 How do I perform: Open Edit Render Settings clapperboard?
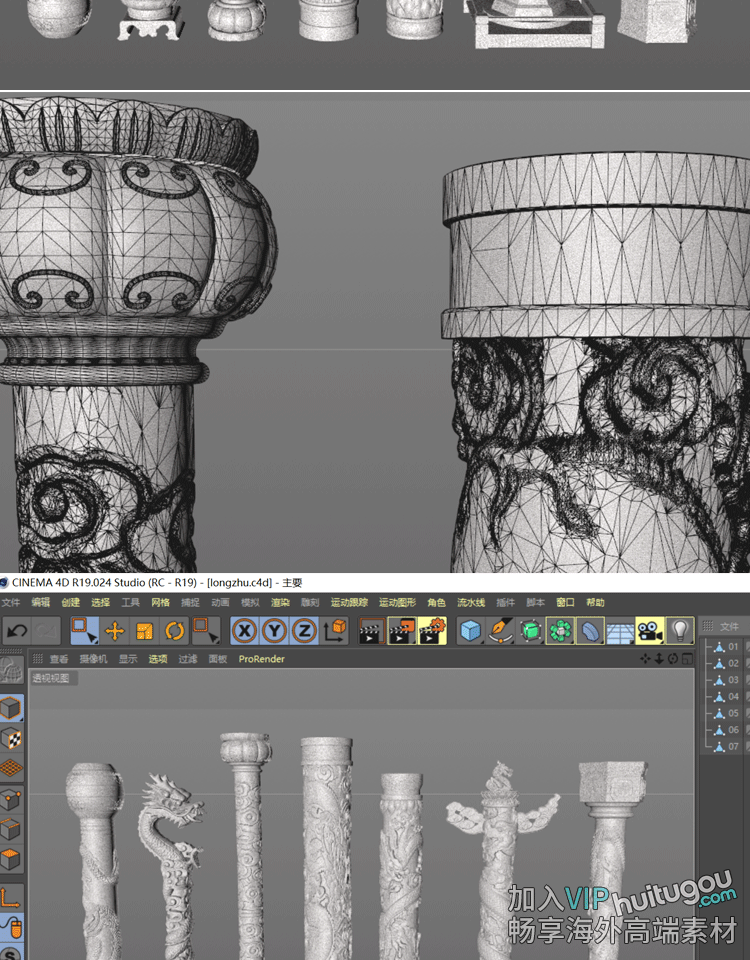coord(432,631)
